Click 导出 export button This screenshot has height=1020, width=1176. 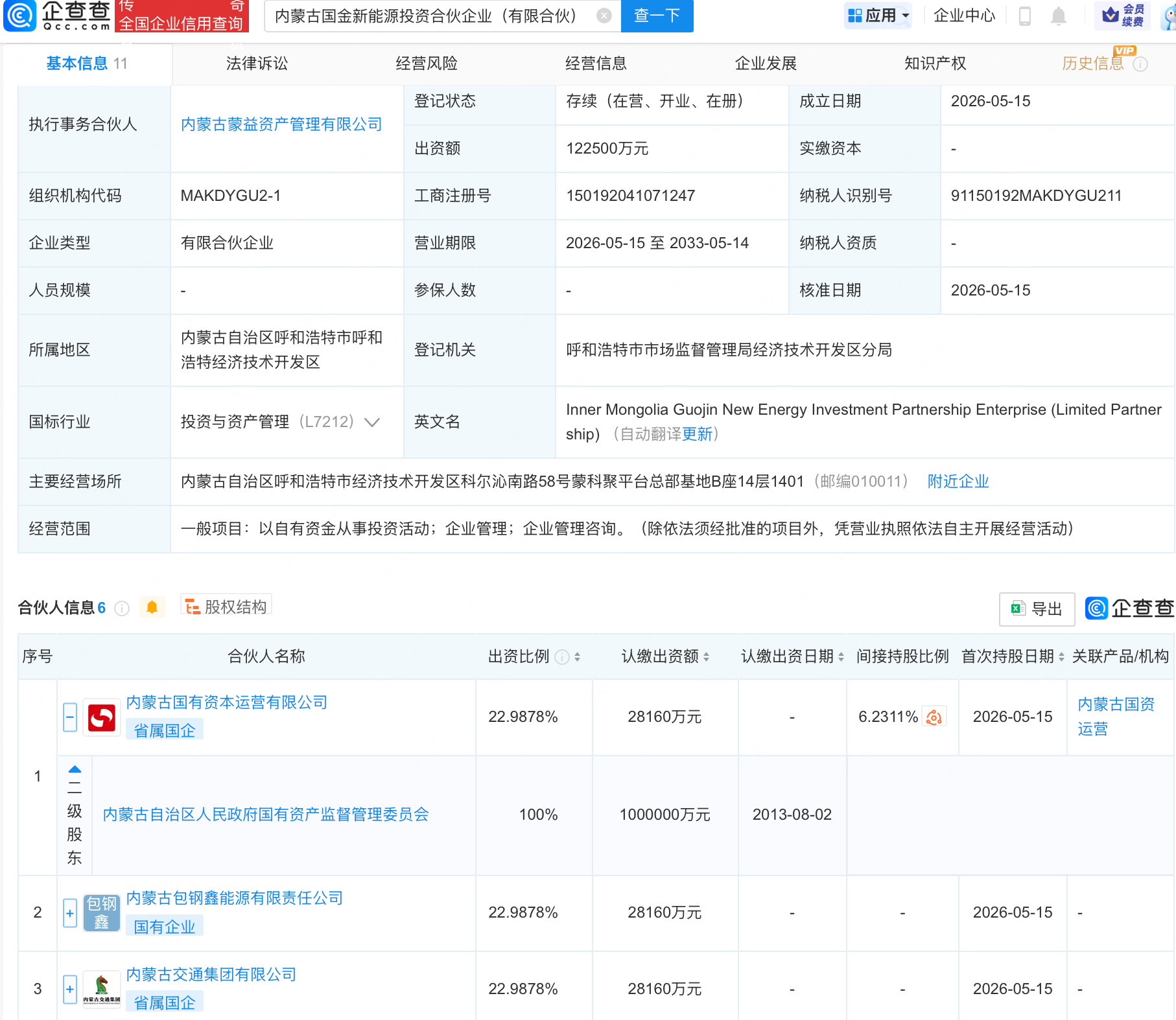point(1037,609)
